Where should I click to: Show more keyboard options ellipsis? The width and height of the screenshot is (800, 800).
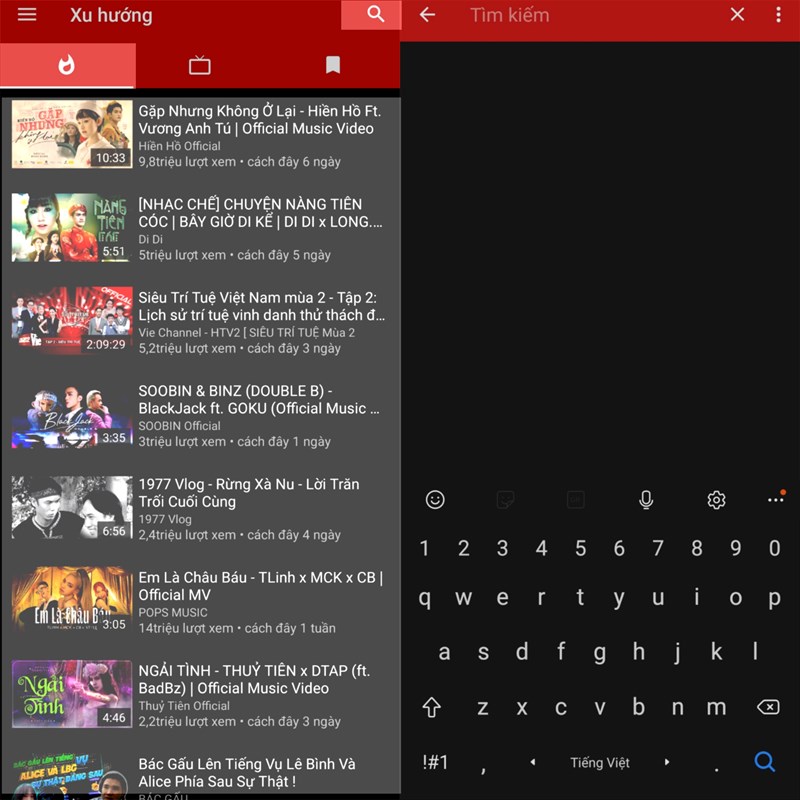[776, 499]
